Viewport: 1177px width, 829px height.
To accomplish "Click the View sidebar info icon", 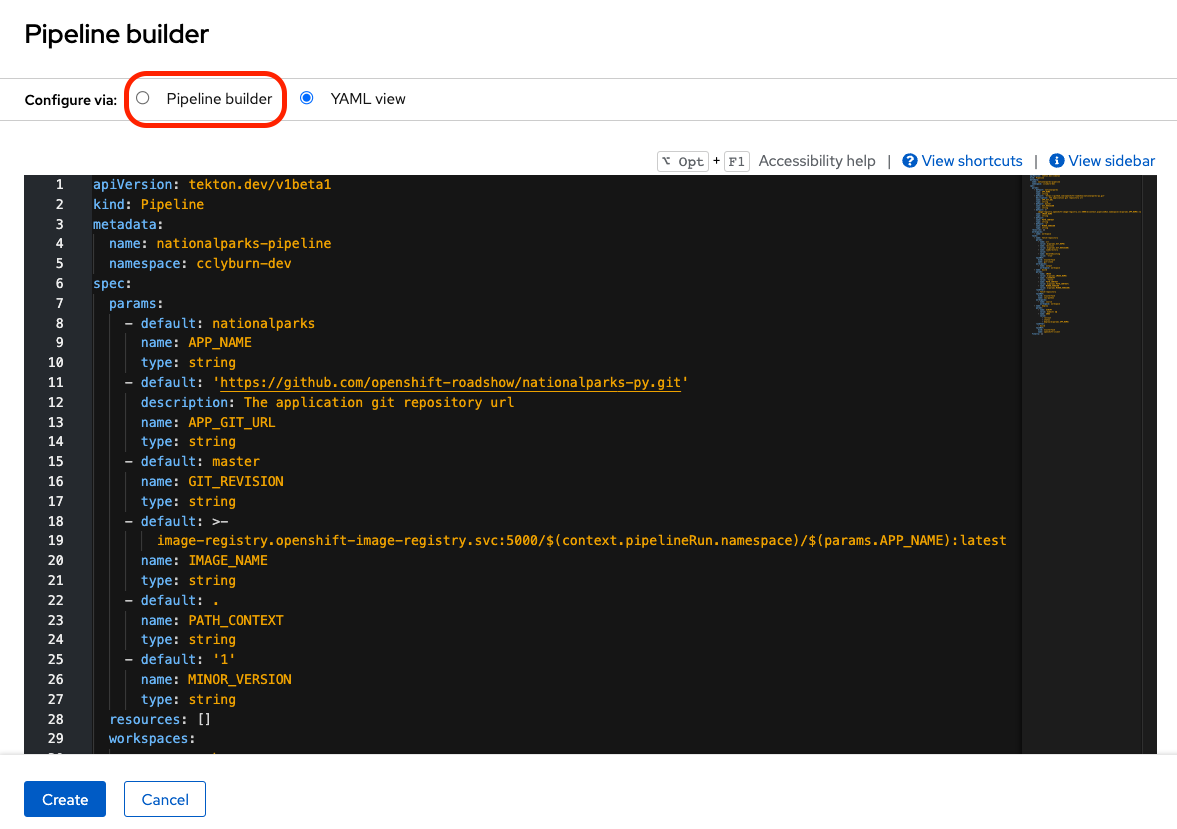I will pos(1057,161).
